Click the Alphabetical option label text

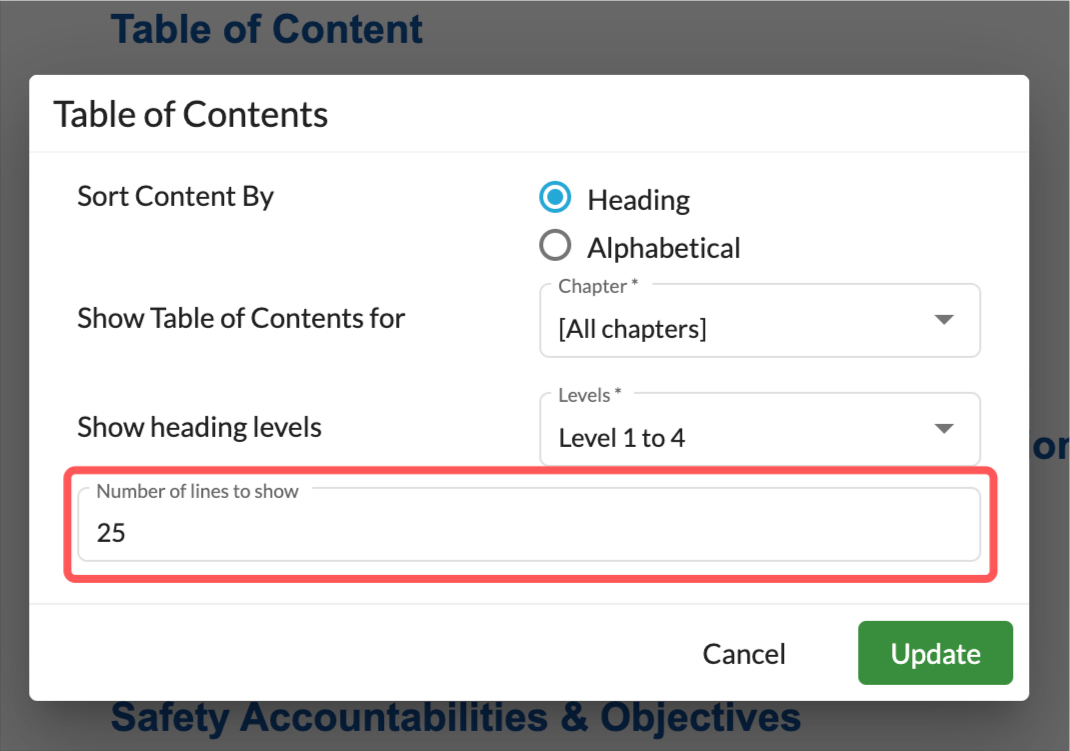(x=664, y=248)
